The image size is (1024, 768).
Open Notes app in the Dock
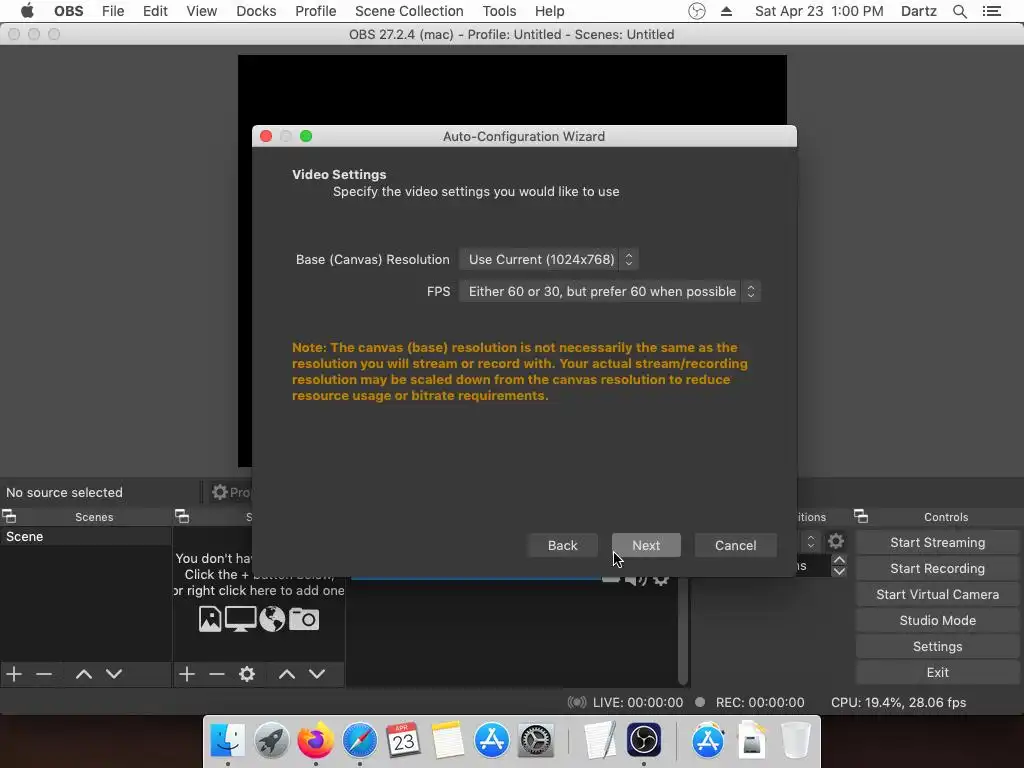(447, 741)
